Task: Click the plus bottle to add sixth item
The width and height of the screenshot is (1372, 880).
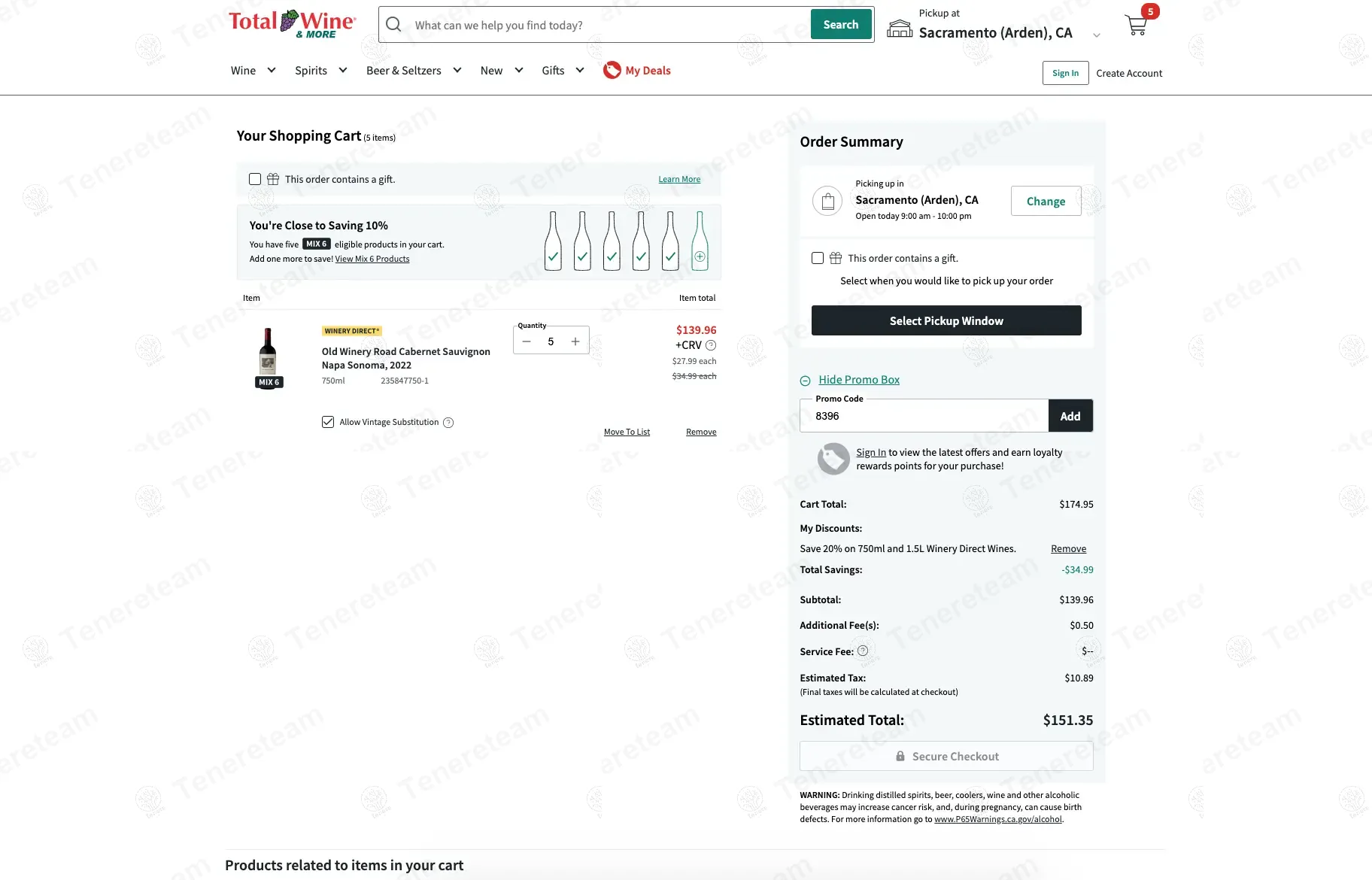Action: pos(700,241)
